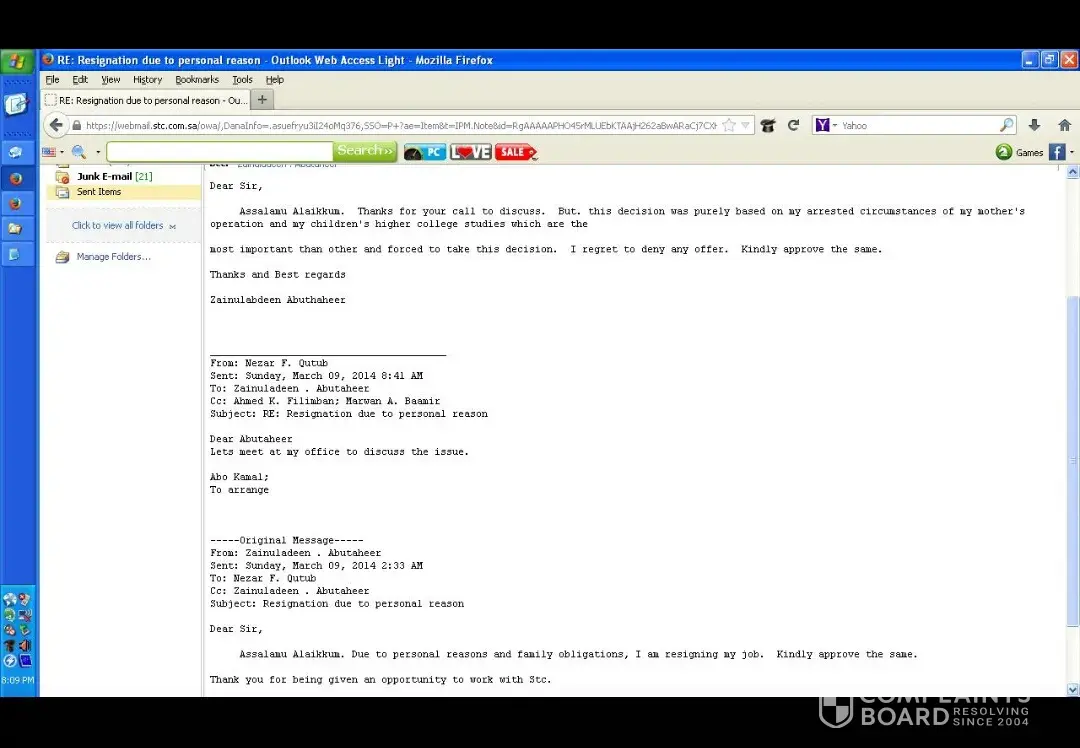Click the Manage Folders icon

point(63,257)
